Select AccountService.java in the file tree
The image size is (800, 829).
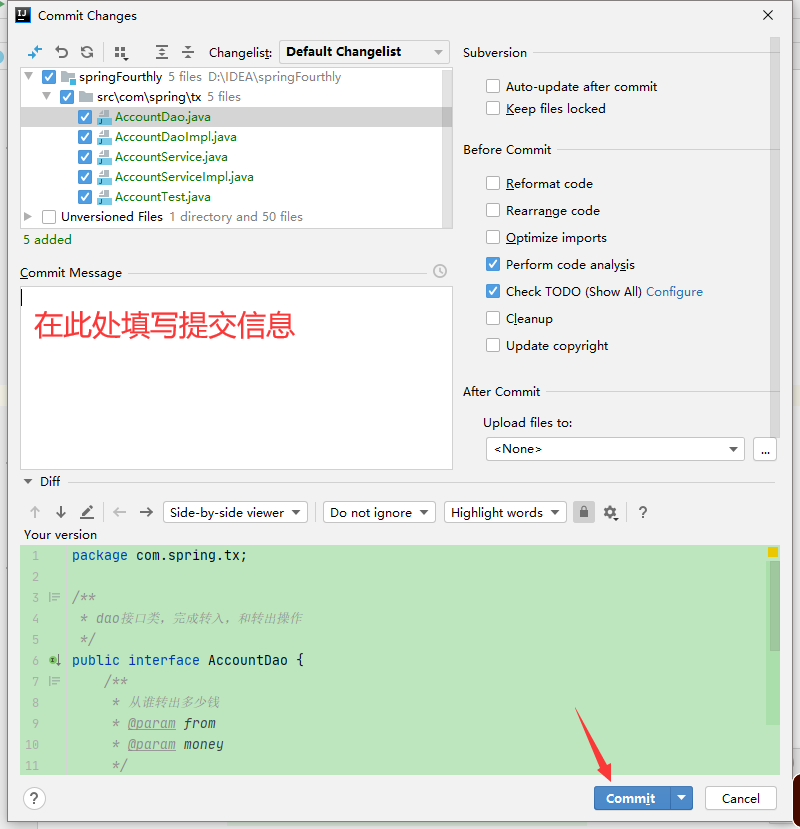coord(171,157)
